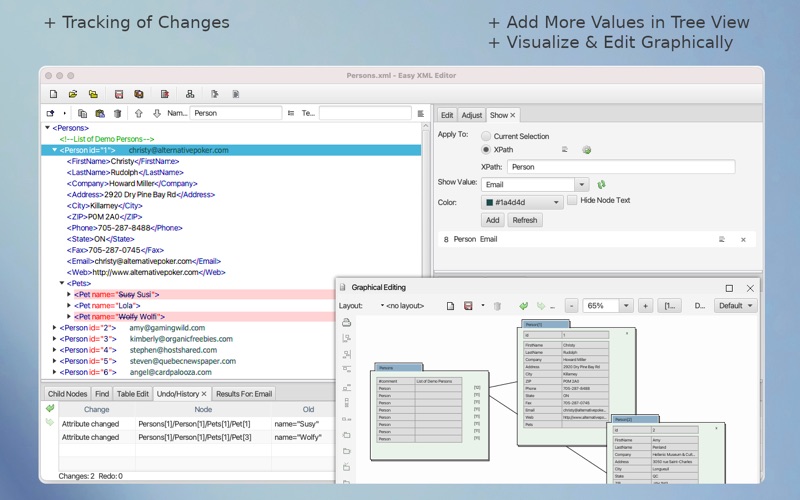Image resolution: width=800 pixels, height=500 pixels.
Task: Close the Show tab using its X
Action: pyautogui.click(x=512, y=115)
